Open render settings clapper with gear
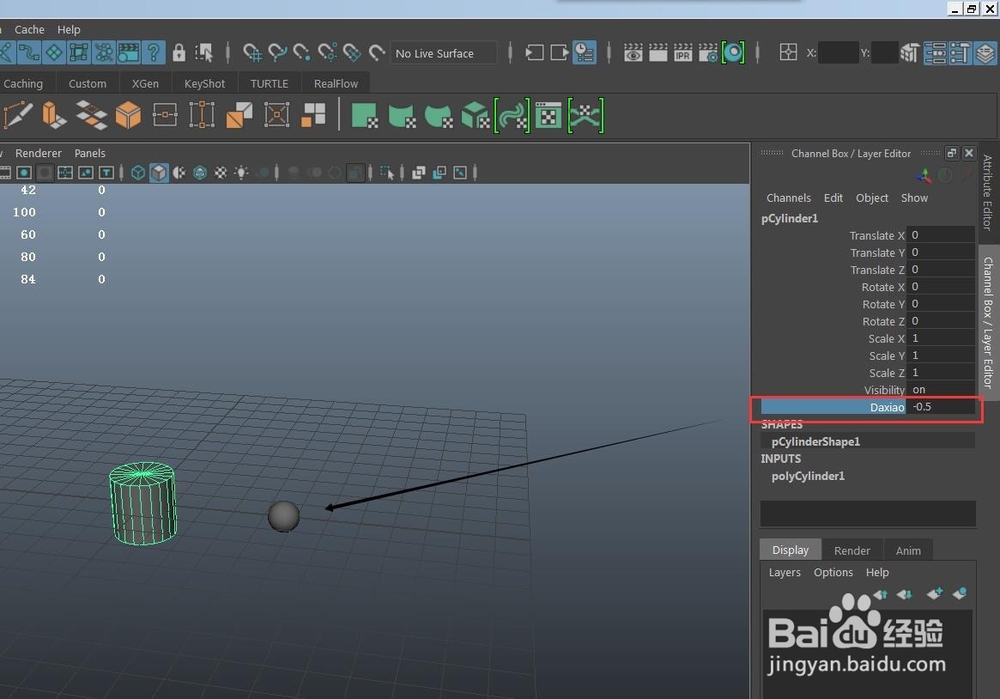Screen dimensions: 1000x699 click(x=708, y=53)
